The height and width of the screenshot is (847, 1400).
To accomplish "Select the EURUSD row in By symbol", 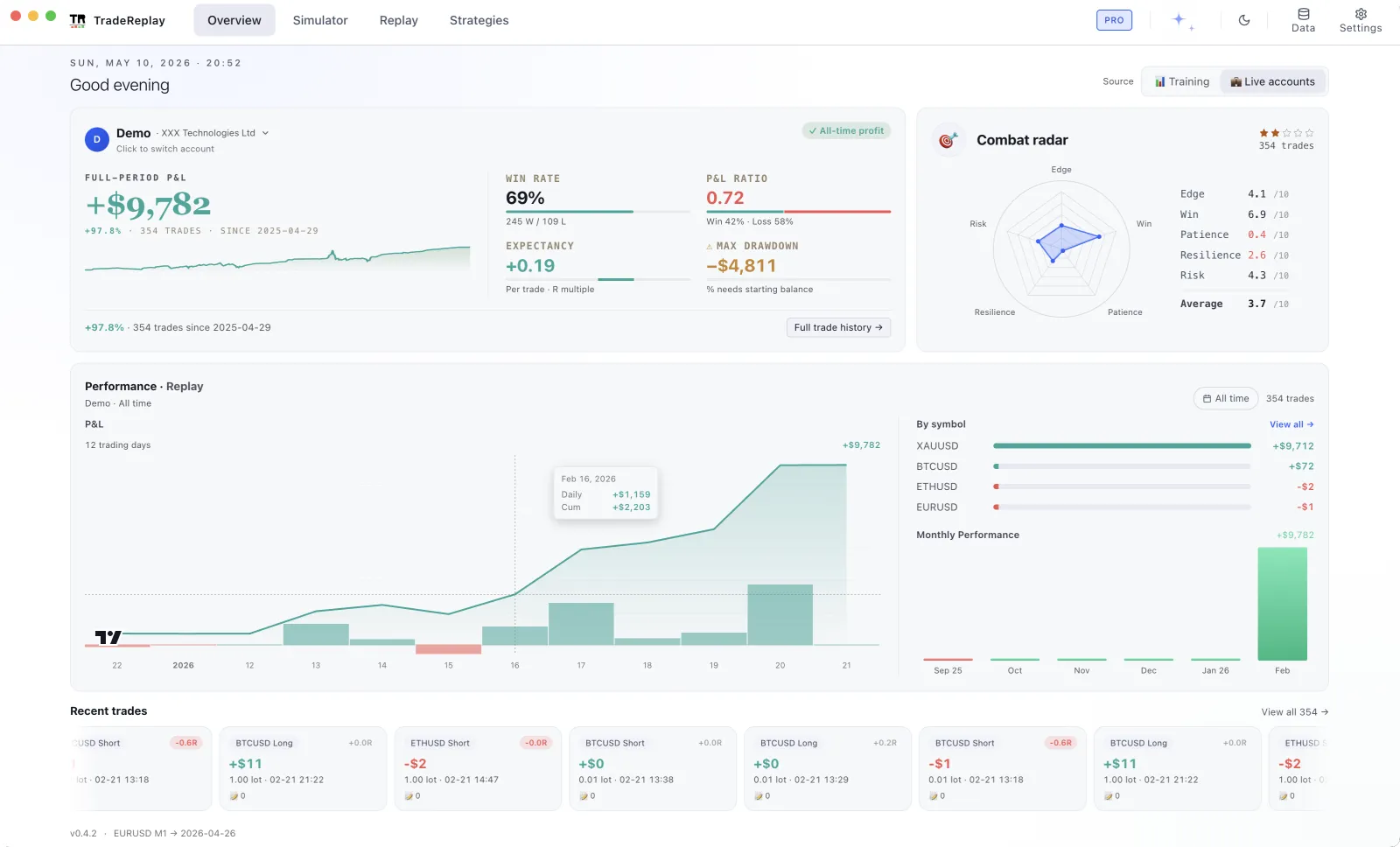I will point(1115,507).
